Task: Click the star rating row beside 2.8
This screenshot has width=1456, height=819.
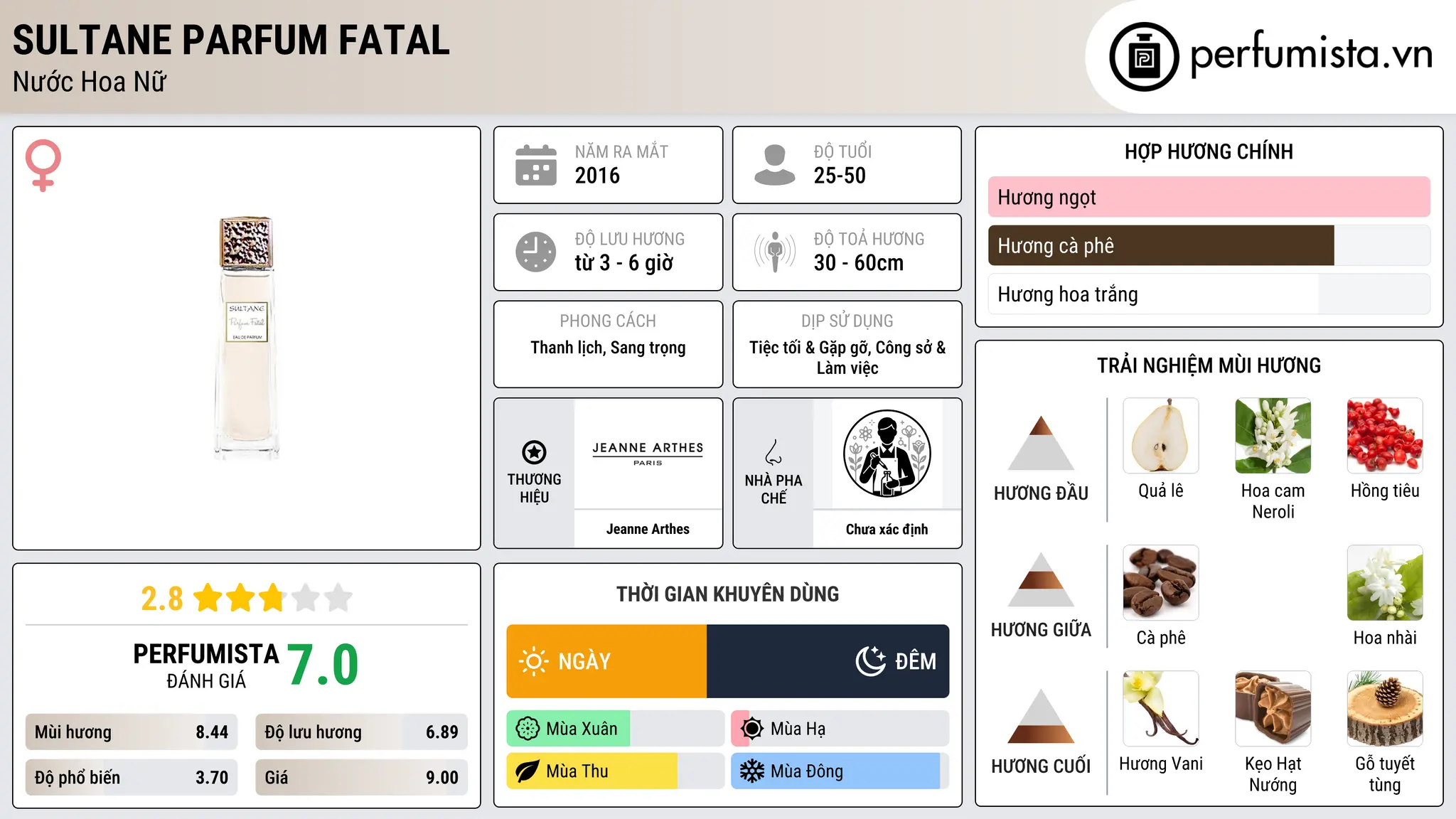Action: coord(273,598)
